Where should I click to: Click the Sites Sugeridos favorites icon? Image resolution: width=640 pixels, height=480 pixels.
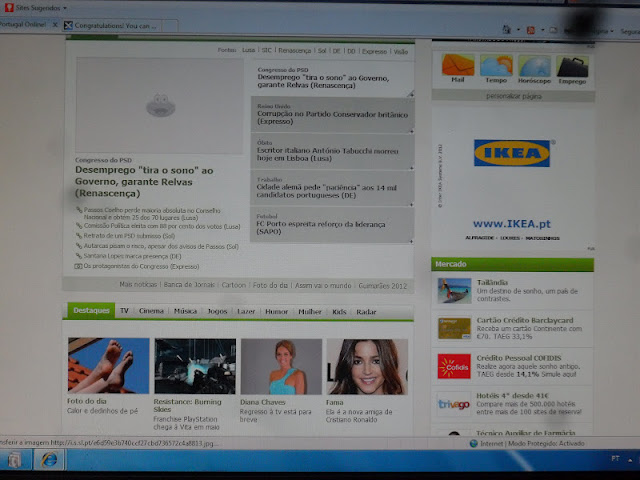click(x=9, y=7)
